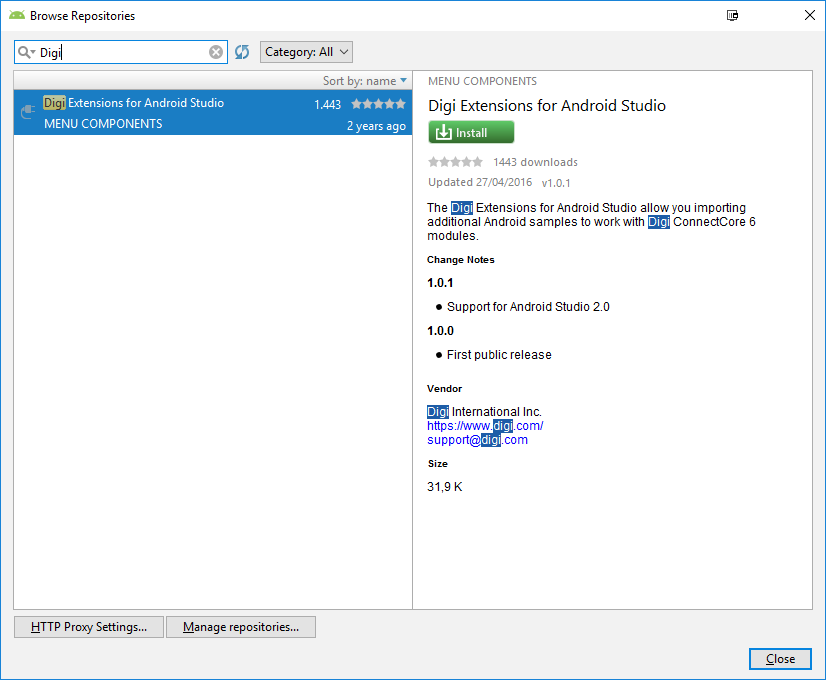Click the five-star rating in plugin row
Image resolution: width=826 pixels, height=680 pixels.
[x=378, y=104]
